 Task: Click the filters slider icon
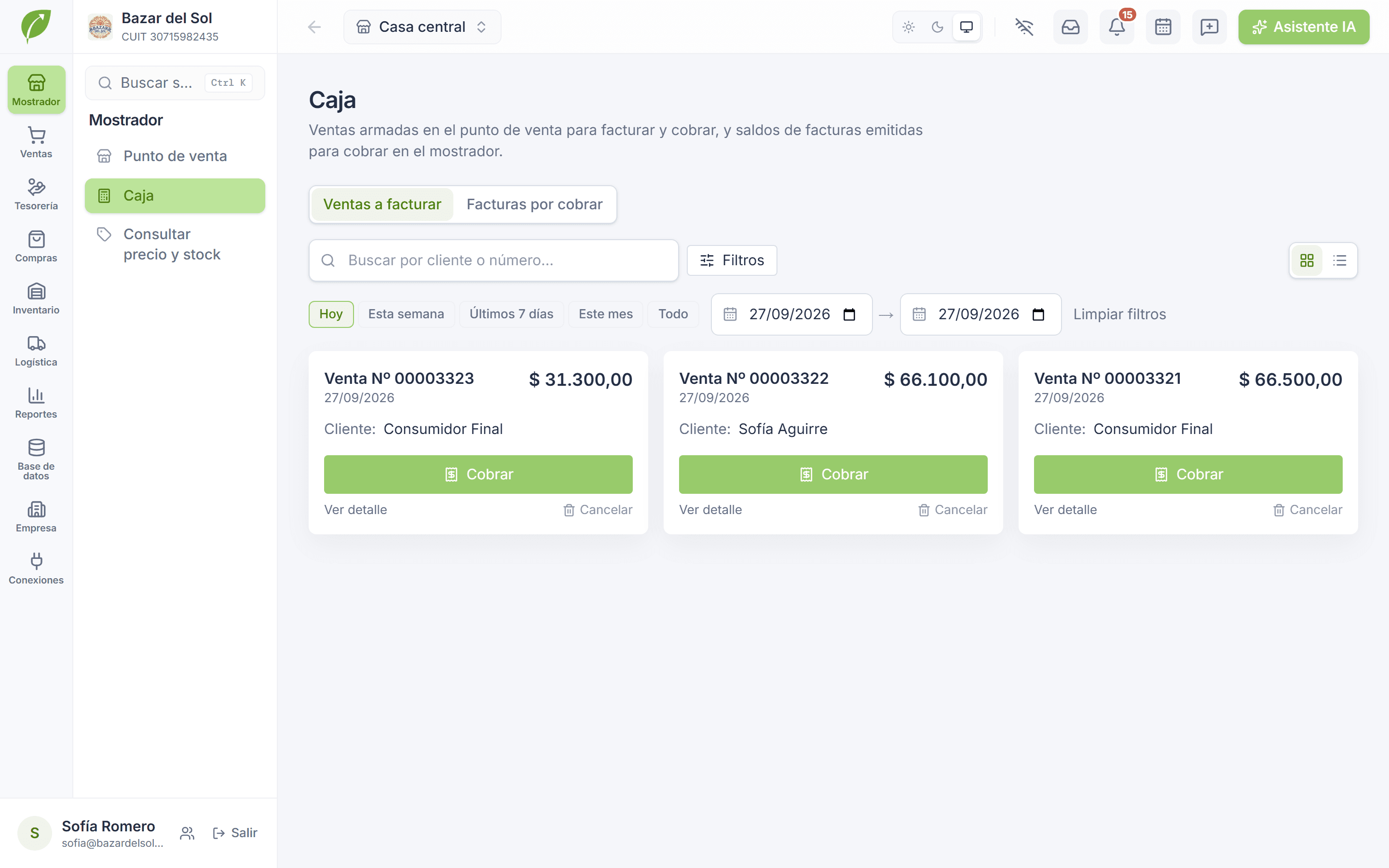tap(707, 260)
